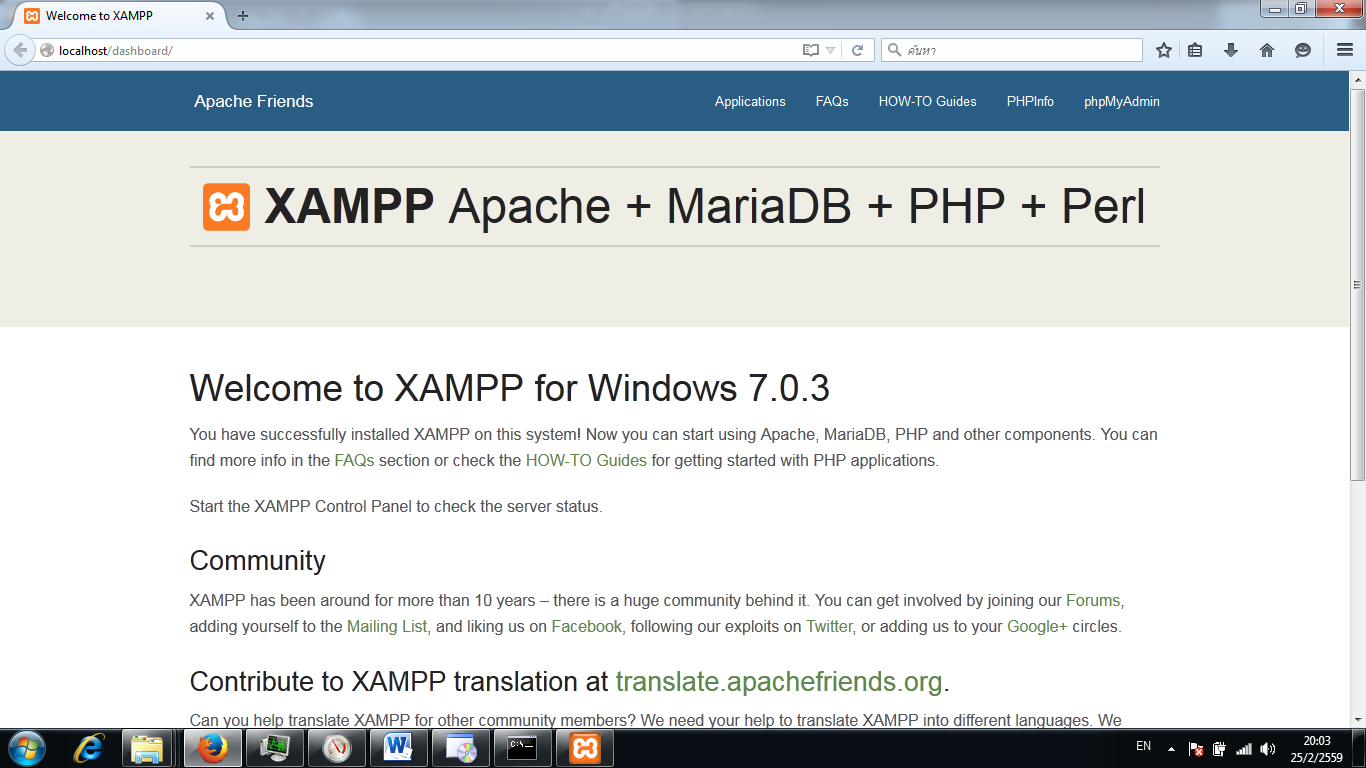Click EN language indicator in tray
The width and height of the screenshot is (1366, 768).
click(1144, 746)
